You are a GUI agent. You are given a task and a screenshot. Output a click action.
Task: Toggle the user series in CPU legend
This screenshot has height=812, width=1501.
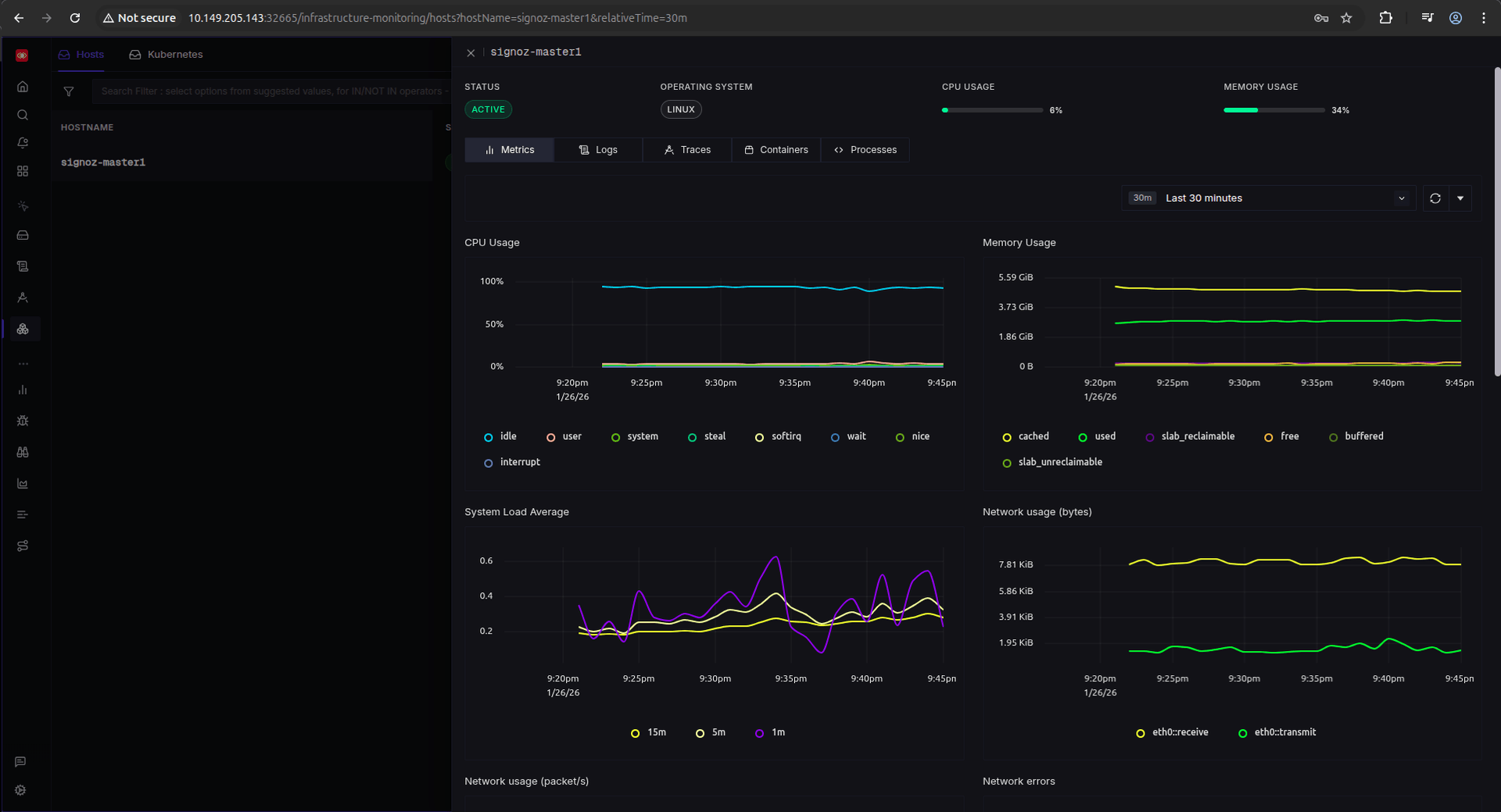coord(564,437)
